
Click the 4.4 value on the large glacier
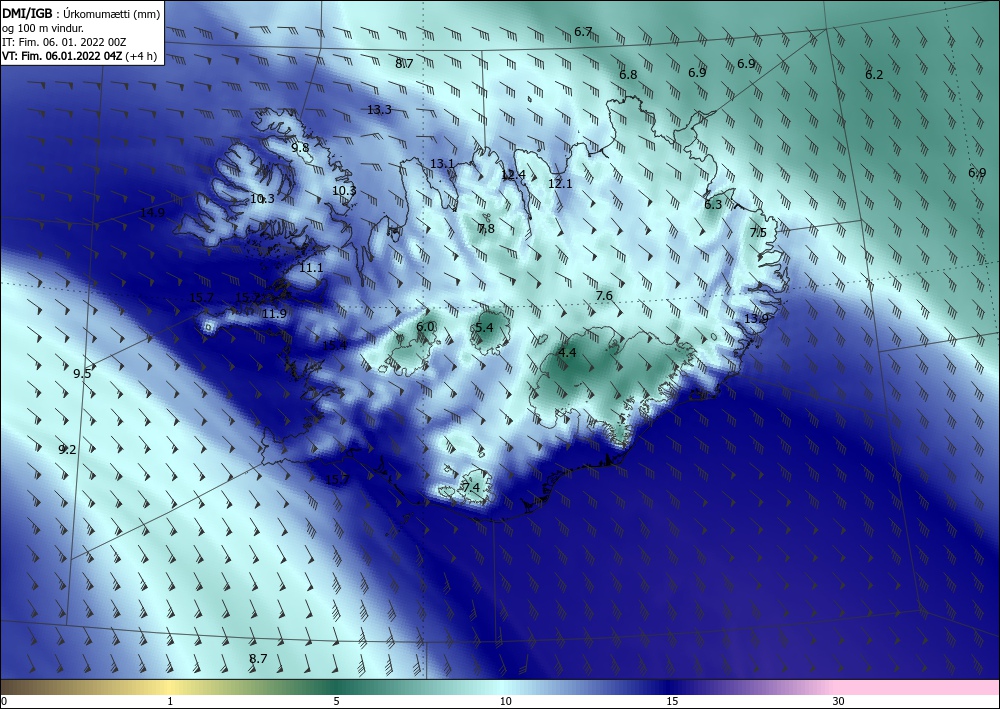click(x=567, y=352)
